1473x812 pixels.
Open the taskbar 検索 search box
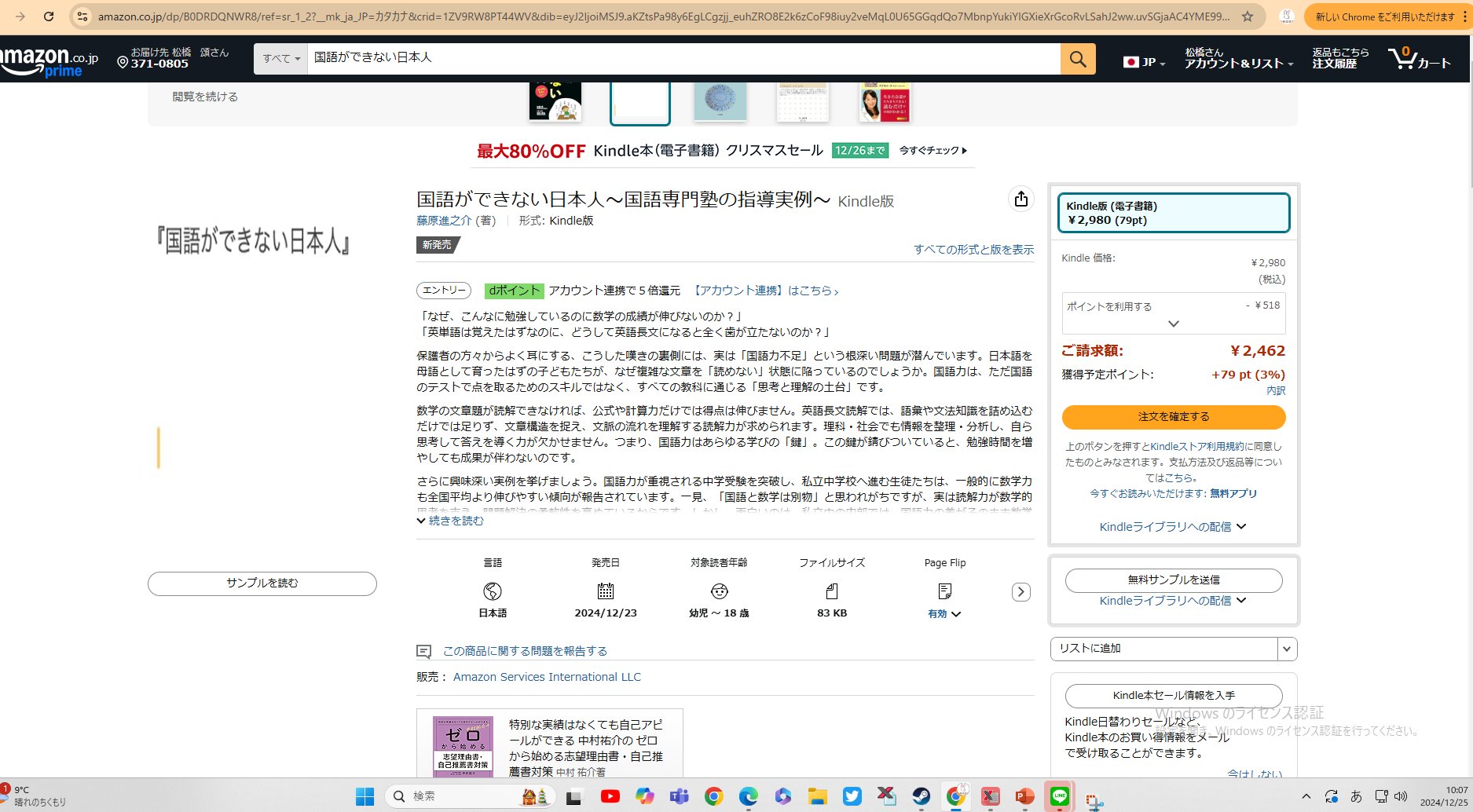tap(470, 796)
